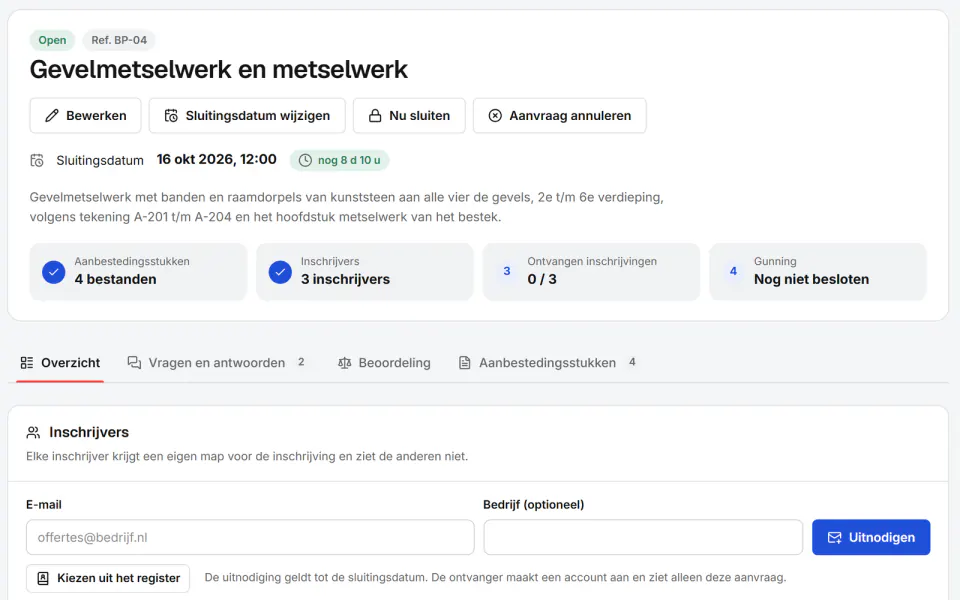This screenshot has width=960, height=600.
Task: Click the Sluitingsdatum label text
Action: pos(100,160)
